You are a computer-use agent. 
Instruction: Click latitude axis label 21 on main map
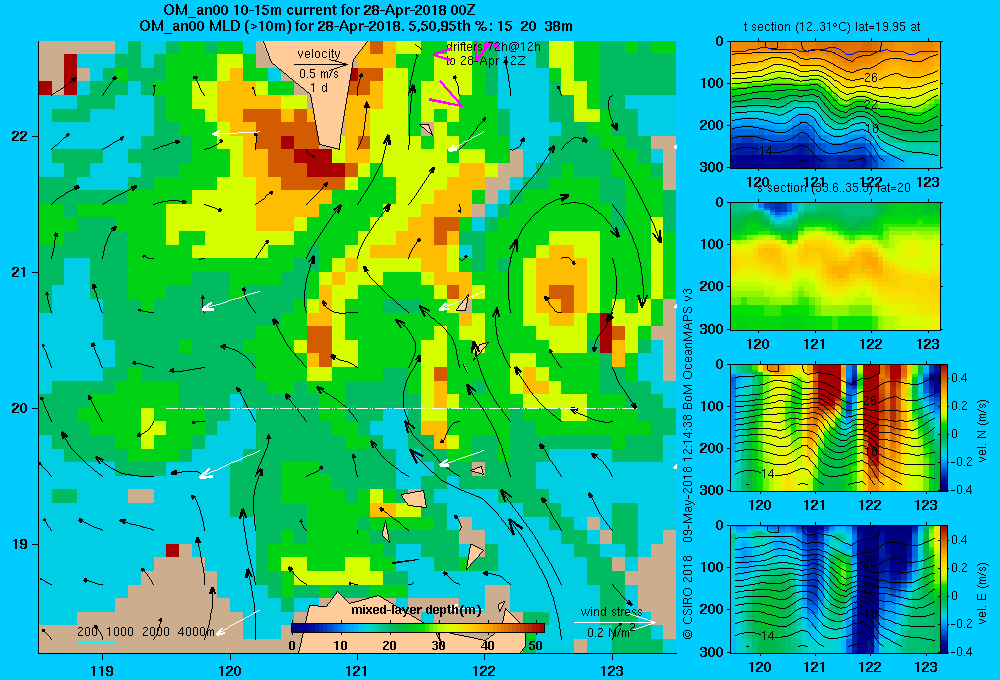point(19,272)
